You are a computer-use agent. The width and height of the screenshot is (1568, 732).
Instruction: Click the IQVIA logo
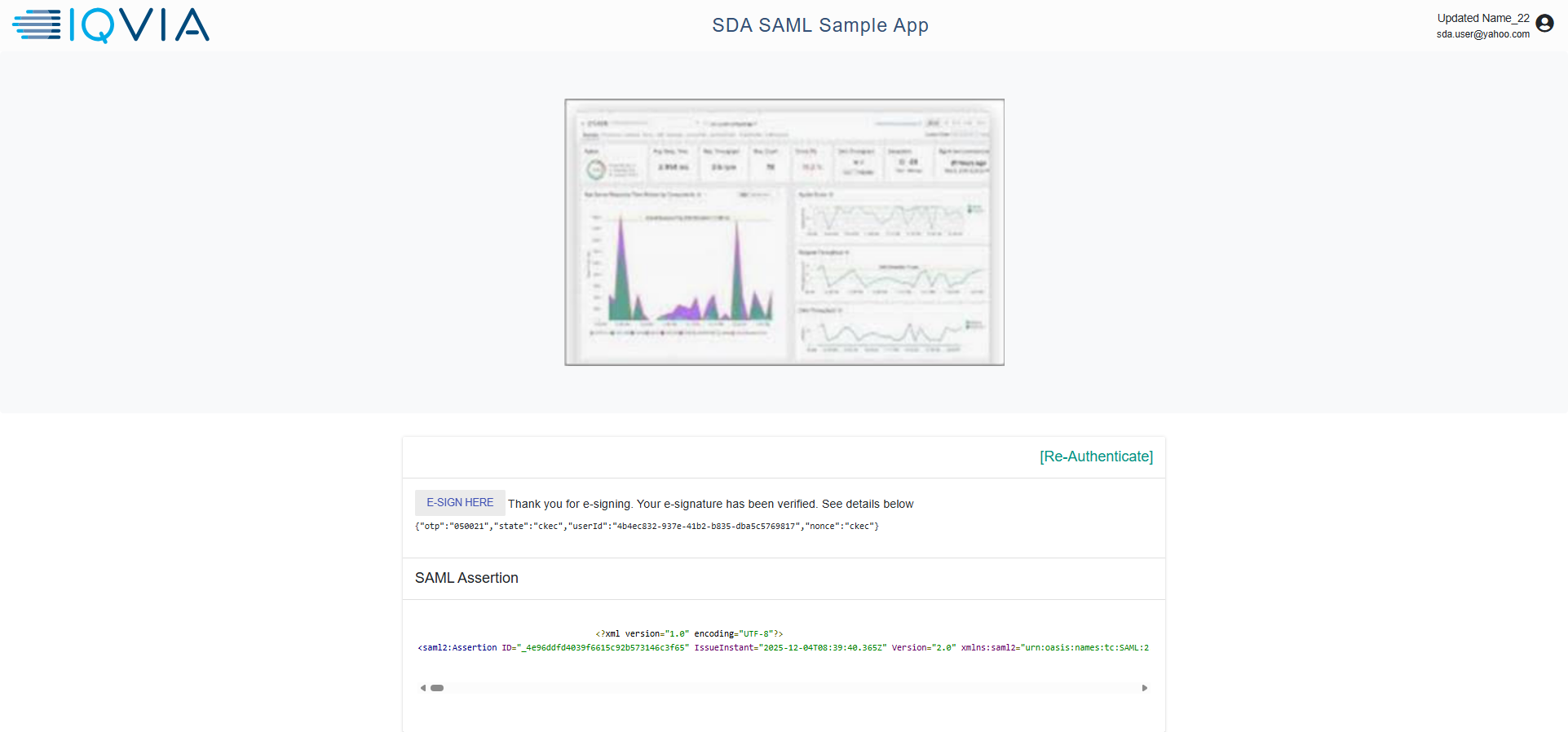click(111, 25)
